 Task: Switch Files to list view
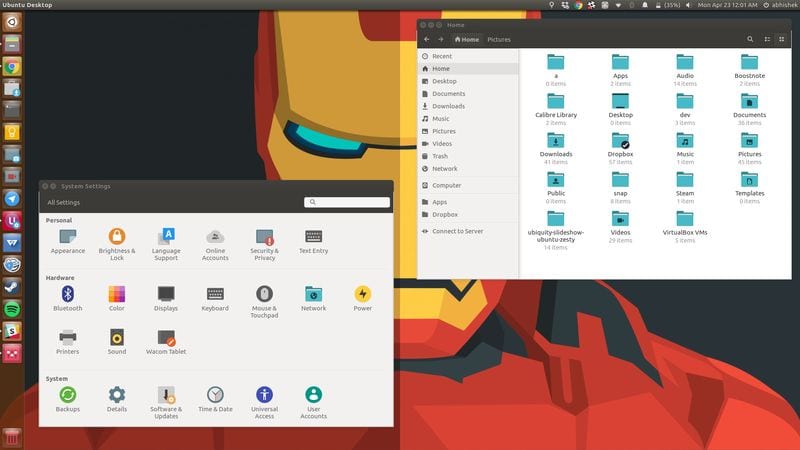767,39
